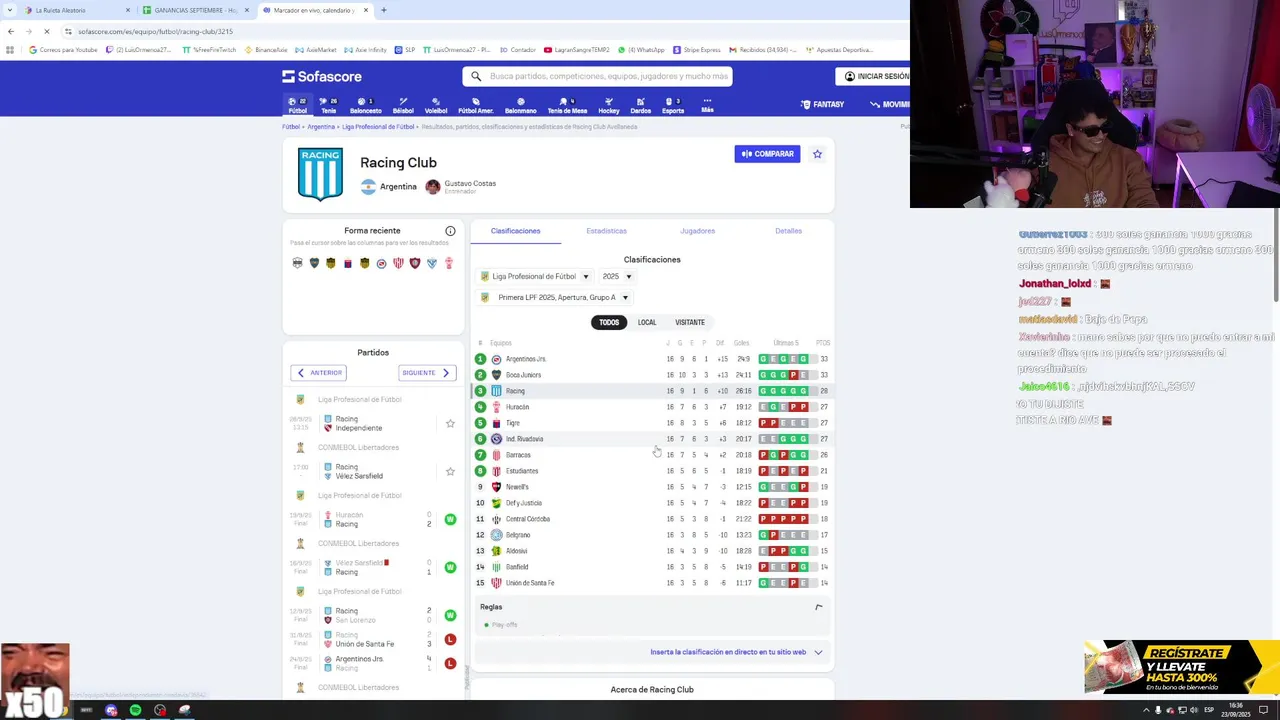Favorite Racing Club with the star

[817, 154]
